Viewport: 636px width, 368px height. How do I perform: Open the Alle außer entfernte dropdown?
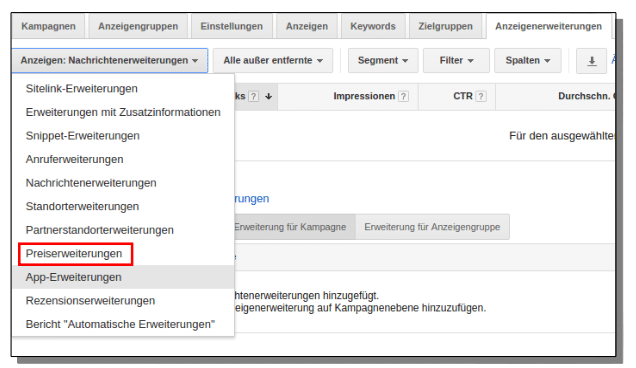(273, 60)
